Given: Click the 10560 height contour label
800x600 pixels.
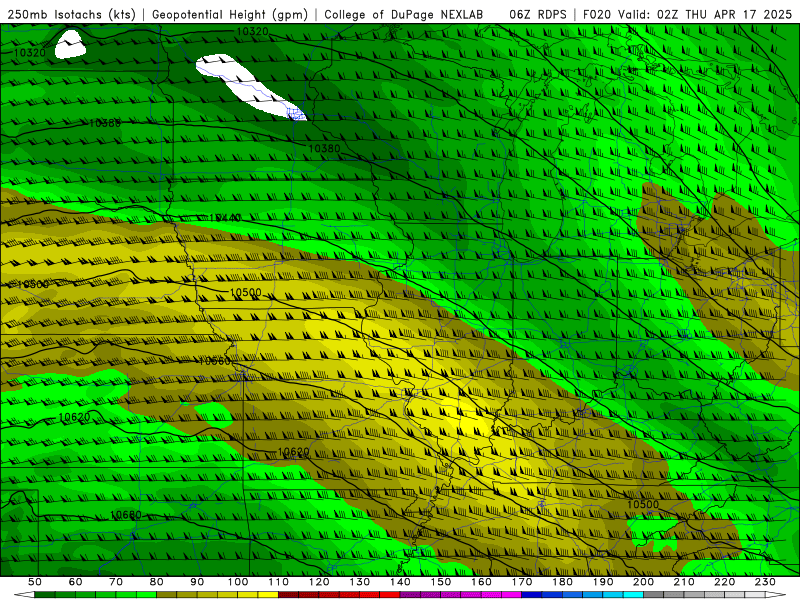Looking at the screenshot, I should 214,361.
